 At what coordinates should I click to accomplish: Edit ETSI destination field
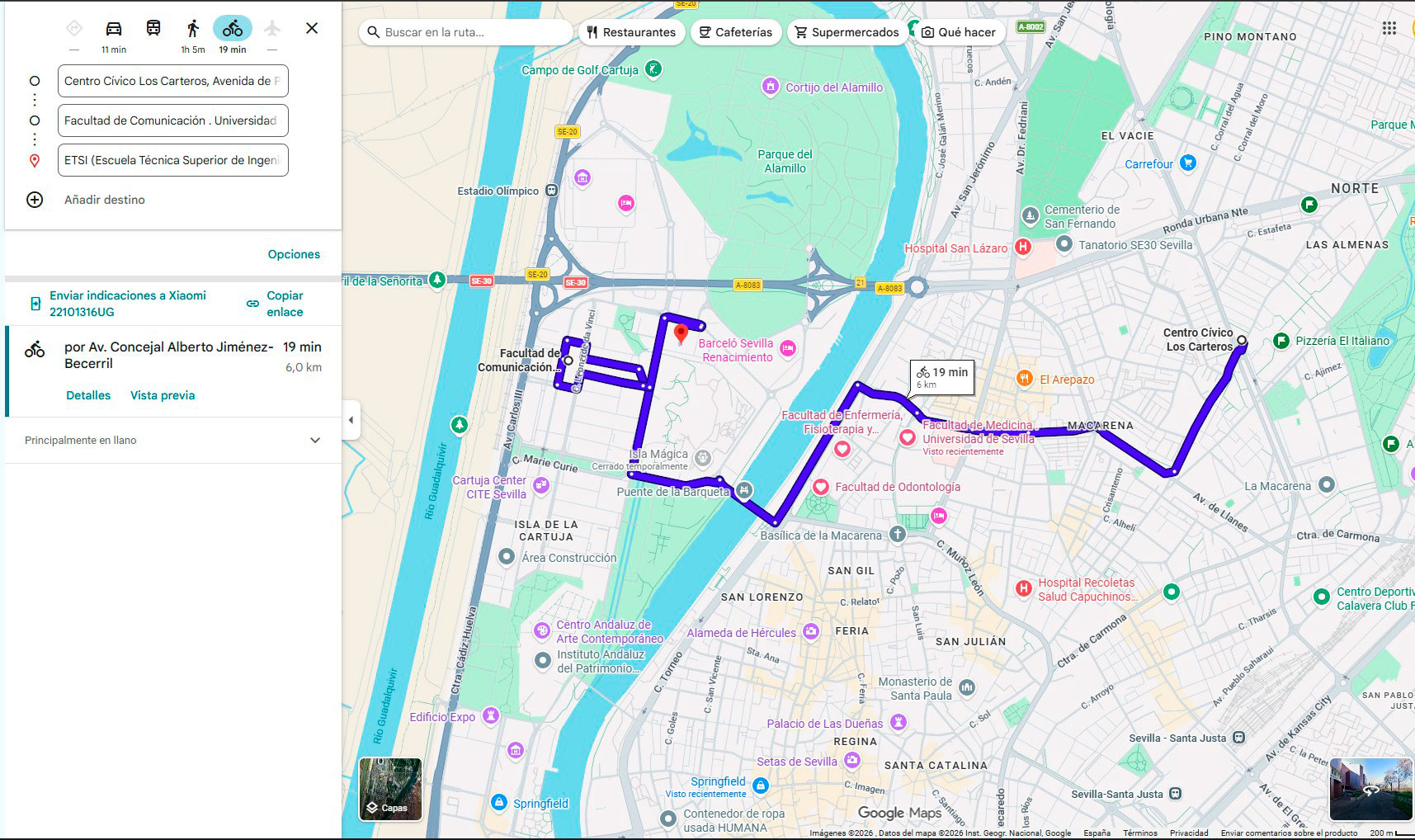coord(173,160)
